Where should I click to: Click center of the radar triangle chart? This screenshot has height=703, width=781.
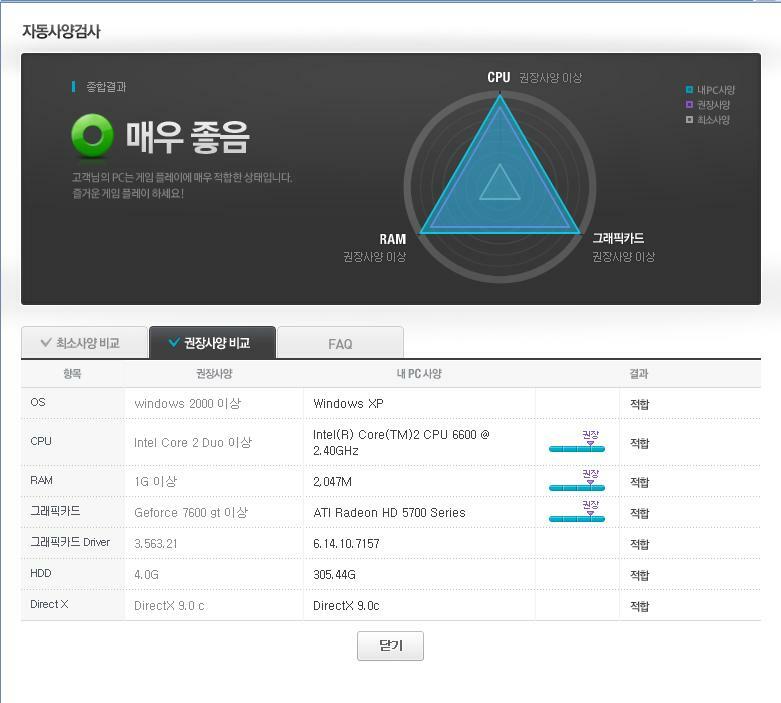[x=499, y=183]
